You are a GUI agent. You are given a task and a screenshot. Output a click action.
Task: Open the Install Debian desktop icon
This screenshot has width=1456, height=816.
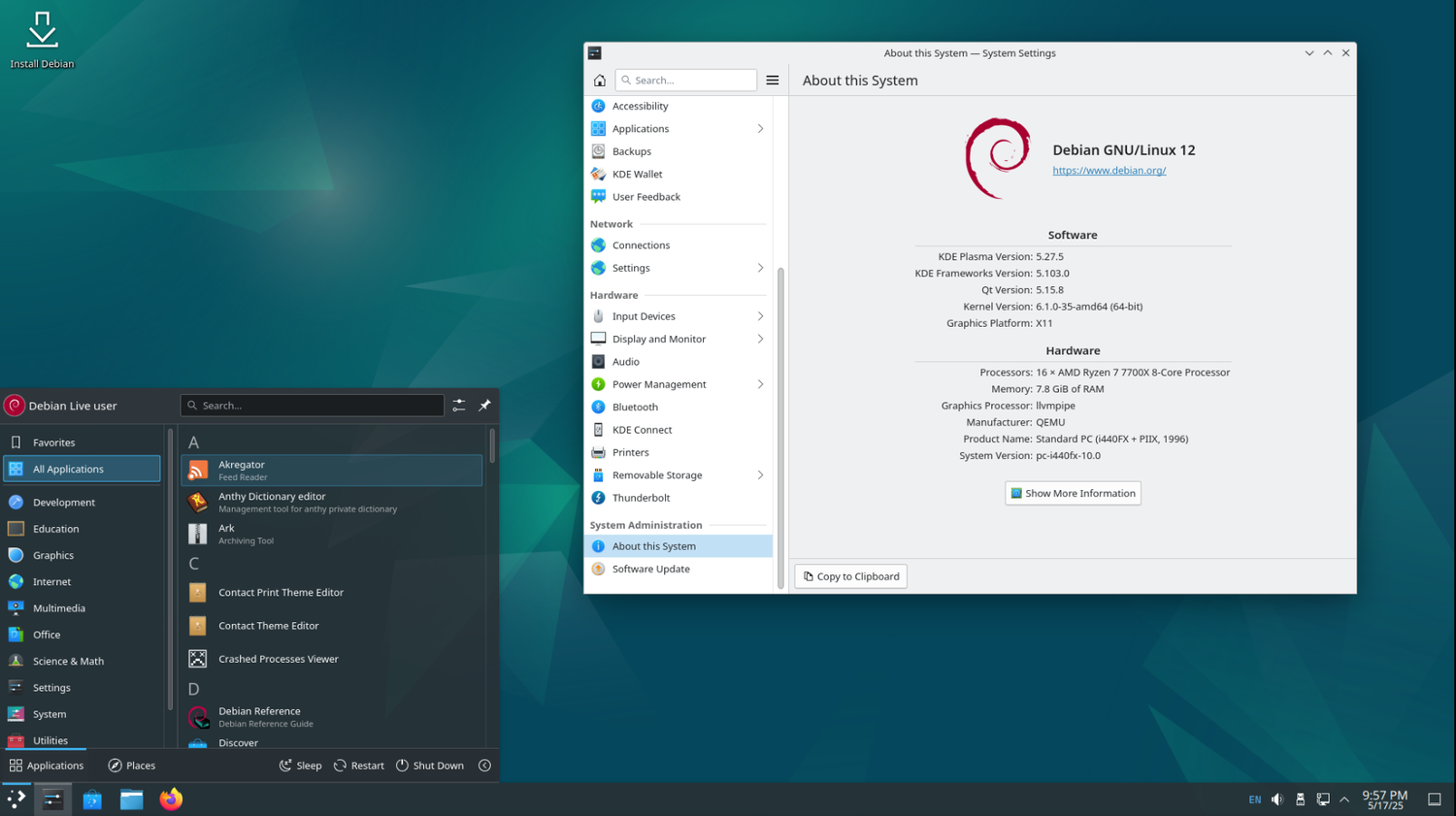point(42,40)
